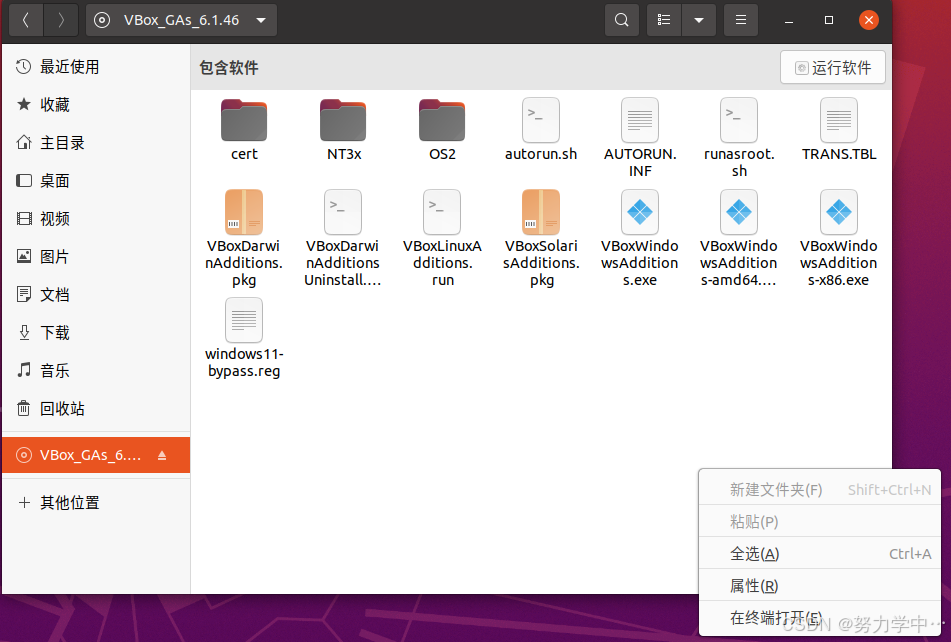The width and height of the screenshot is (951, 642).
Task: Open the VBox_GAs_6.1.46 path dropdown
Action: 181,20
